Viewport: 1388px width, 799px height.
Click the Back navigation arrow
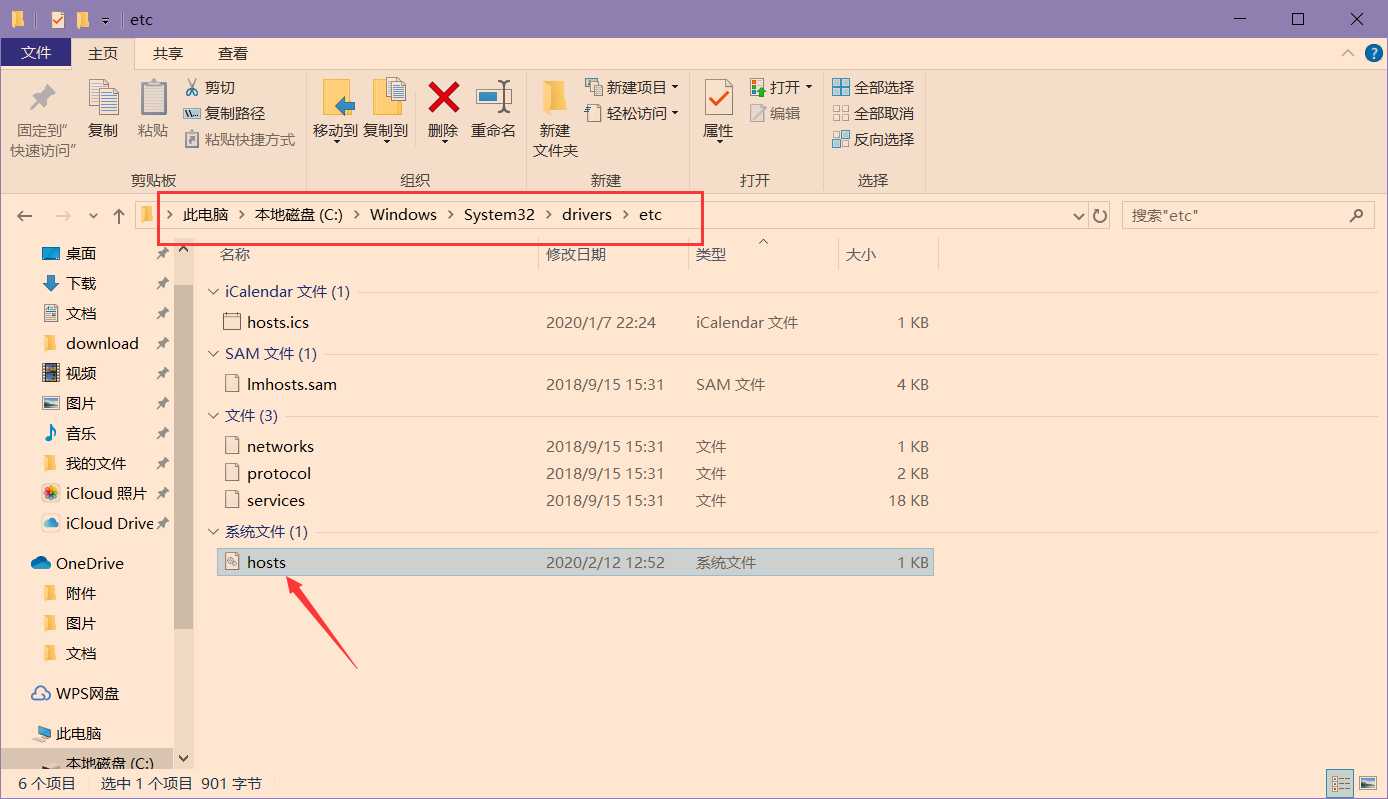25,215
